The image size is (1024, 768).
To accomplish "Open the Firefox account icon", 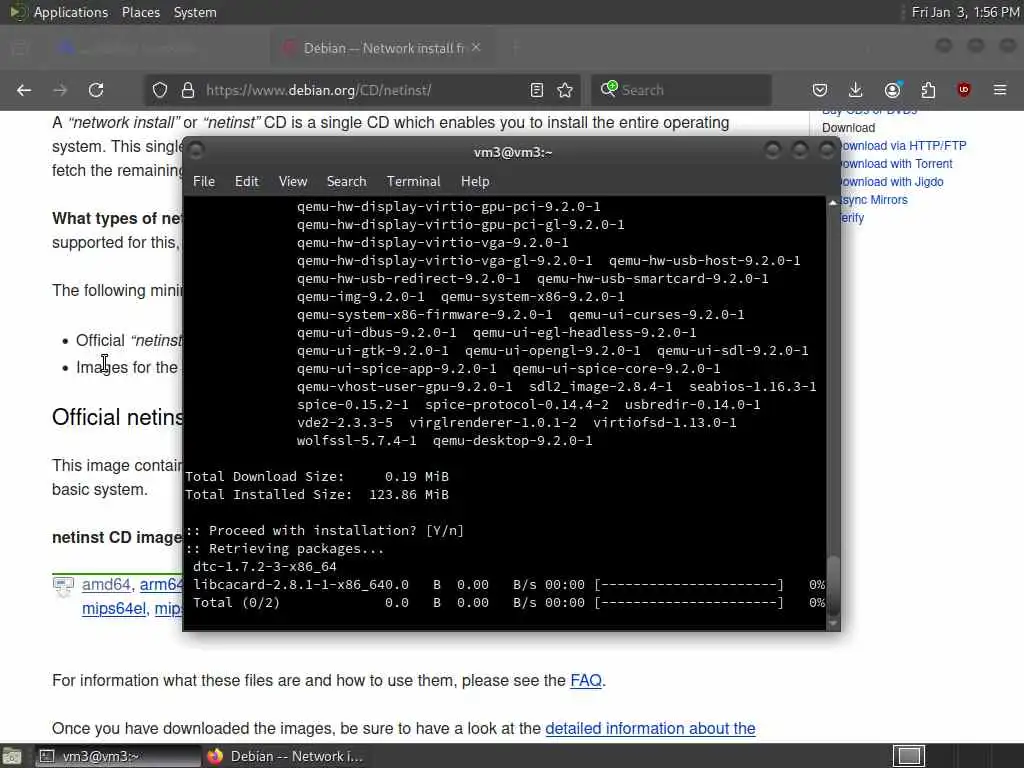I will point(893,90).
